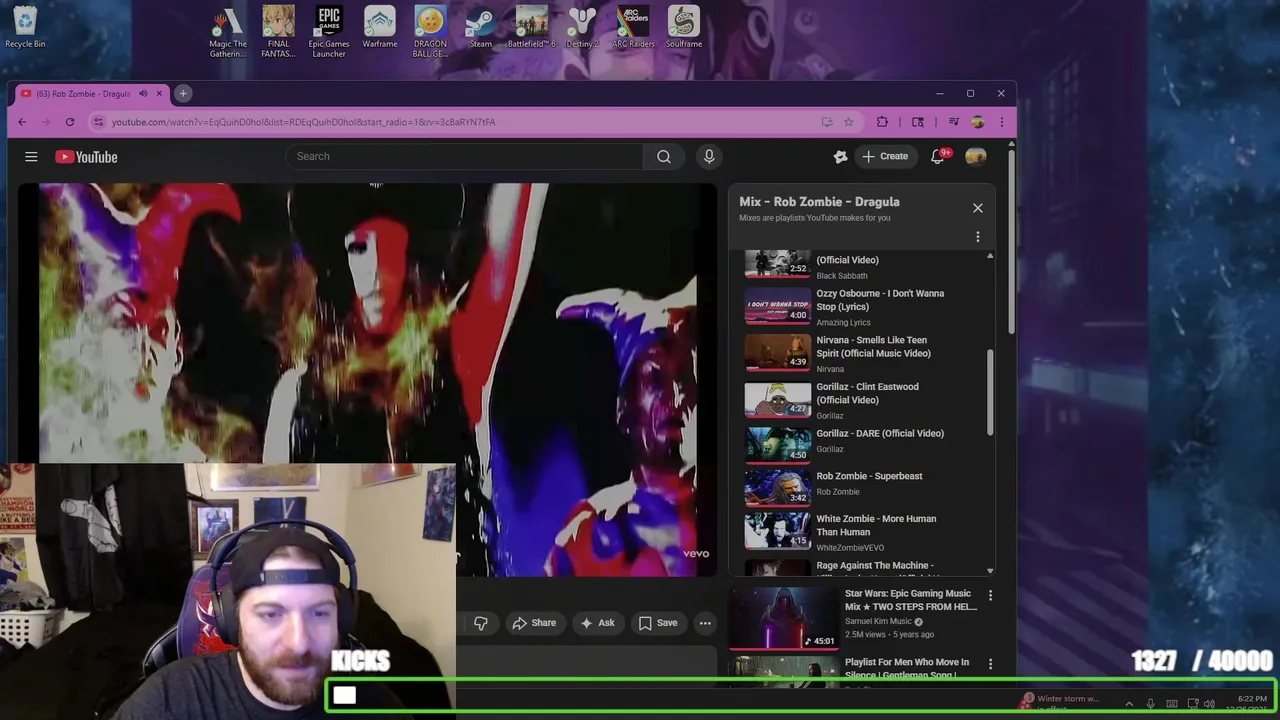The width and height of the screenshot is (1280, 720).
Task: Click the sparkle icon left of Create
Action: tap(840, 156)
